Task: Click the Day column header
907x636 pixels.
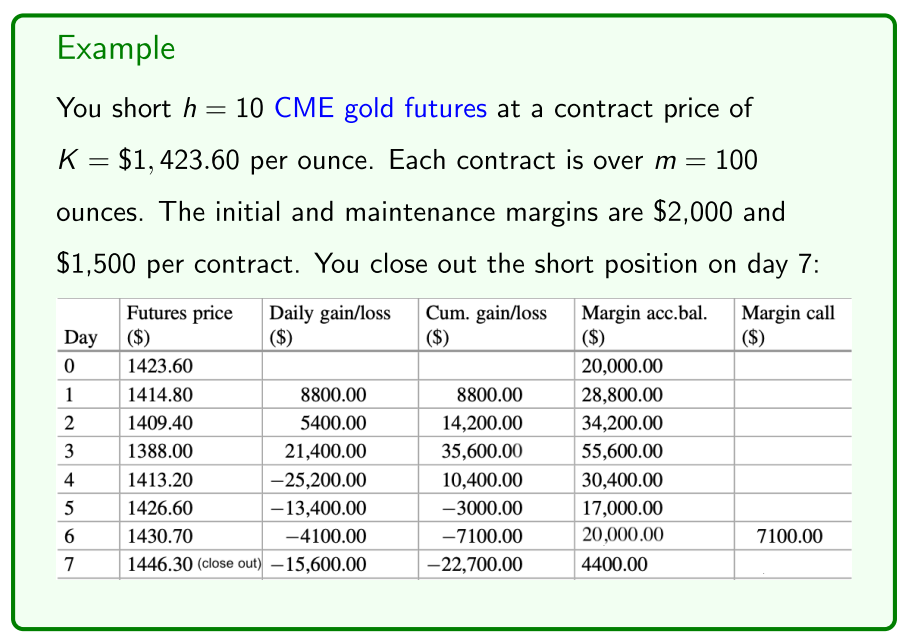Action: tap(81, 337)
